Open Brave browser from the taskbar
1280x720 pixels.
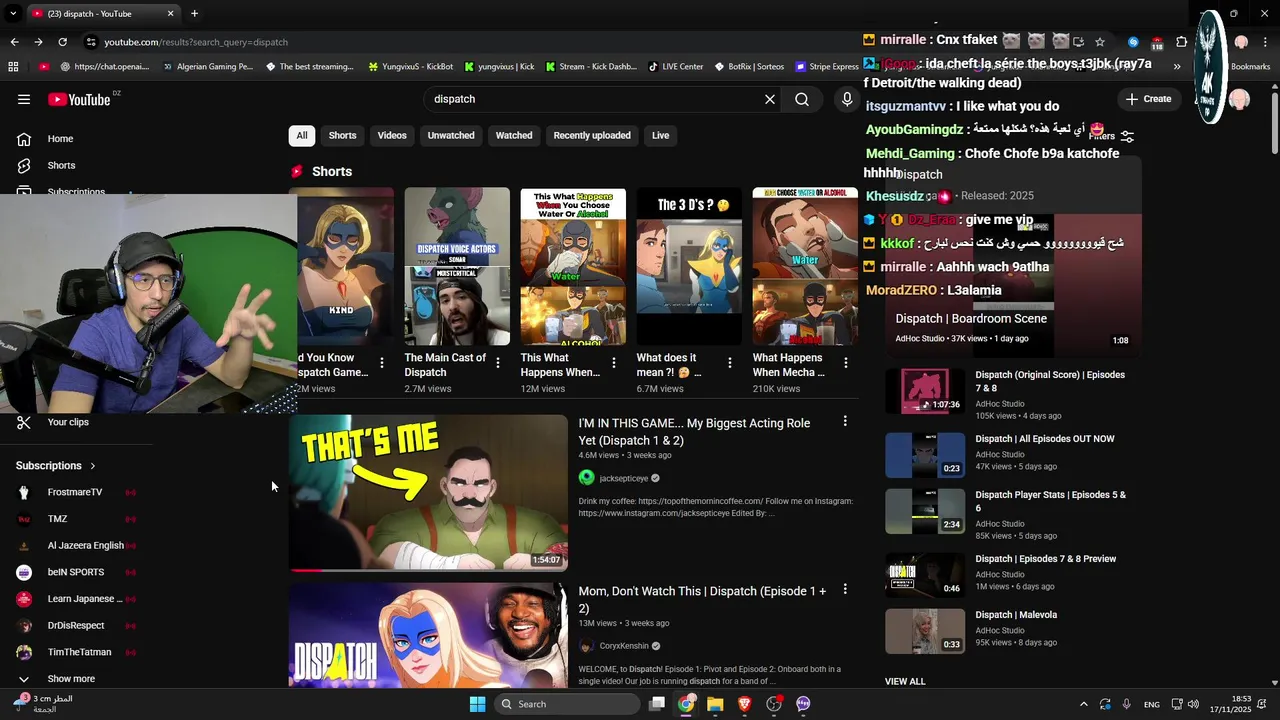pyautogui.click(x=744, y=704)
